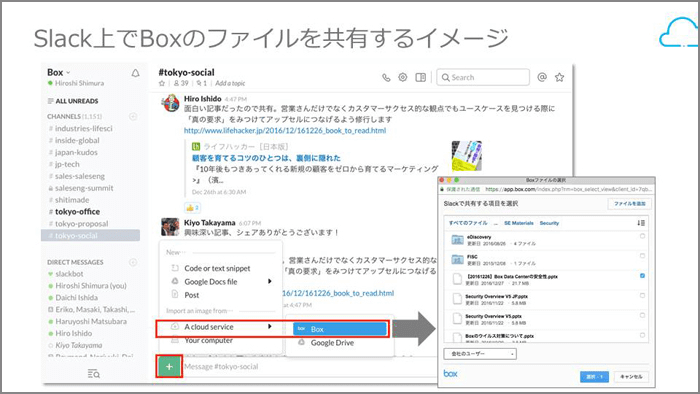Expand the A cloud service submenu arrow

270,327
